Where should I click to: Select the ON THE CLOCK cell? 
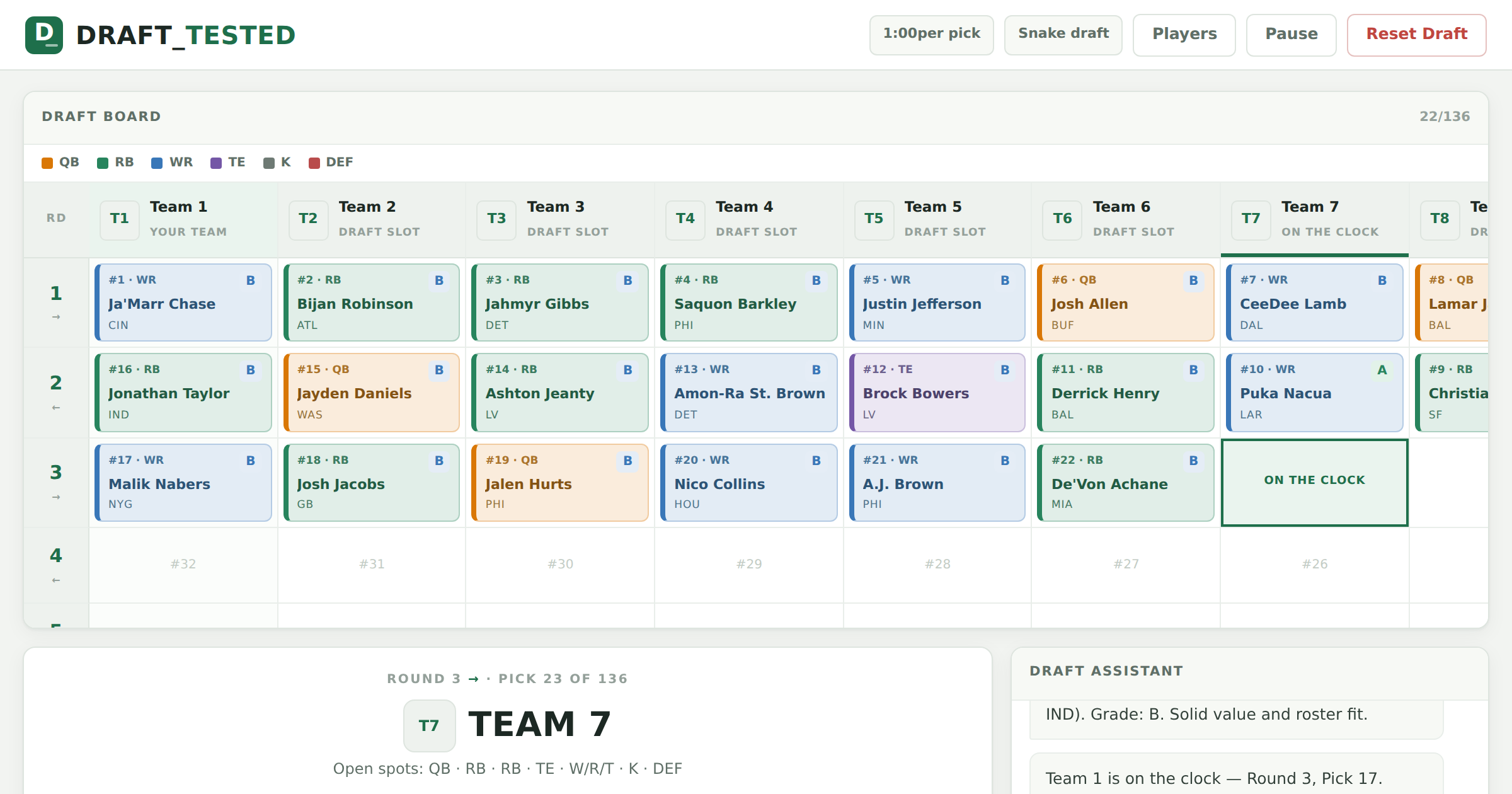click(1314, 482)
